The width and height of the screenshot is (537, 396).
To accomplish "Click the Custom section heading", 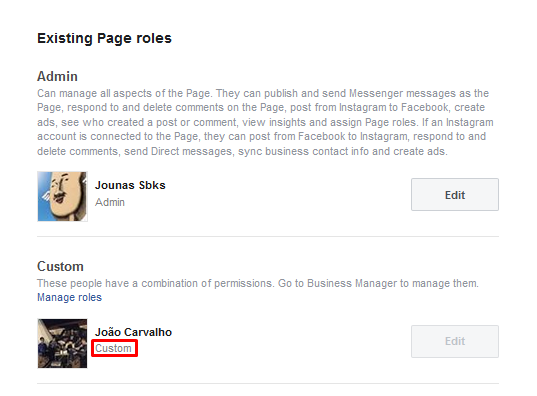I will click(60, 267).
